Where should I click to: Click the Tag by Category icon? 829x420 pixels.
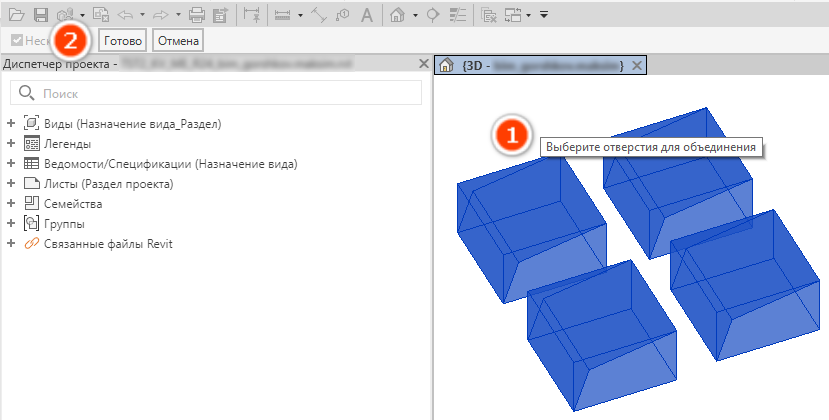(x=343, y=15)
